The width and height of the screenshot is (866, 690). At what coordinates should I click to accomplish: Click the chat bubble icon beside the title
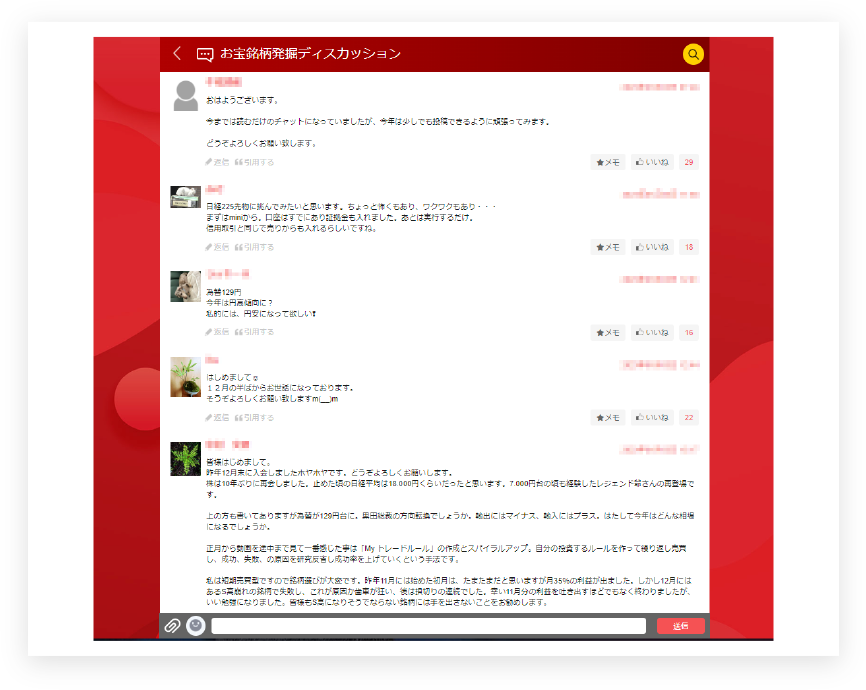pos(205,54)
